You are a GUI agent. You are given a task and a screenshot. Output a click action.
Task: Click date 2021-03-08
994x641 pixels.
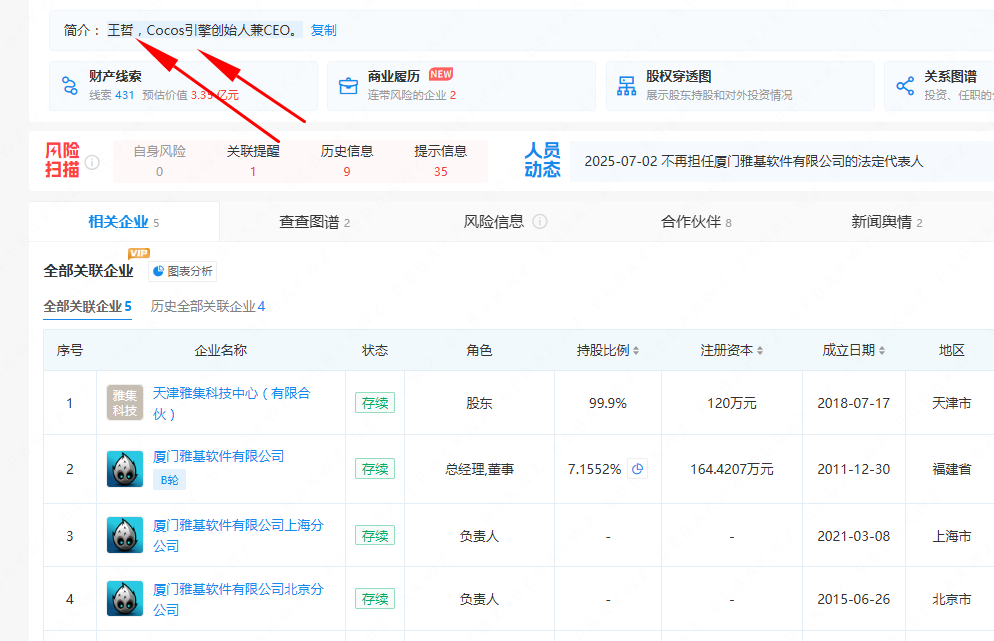click(x=853, y=536)
